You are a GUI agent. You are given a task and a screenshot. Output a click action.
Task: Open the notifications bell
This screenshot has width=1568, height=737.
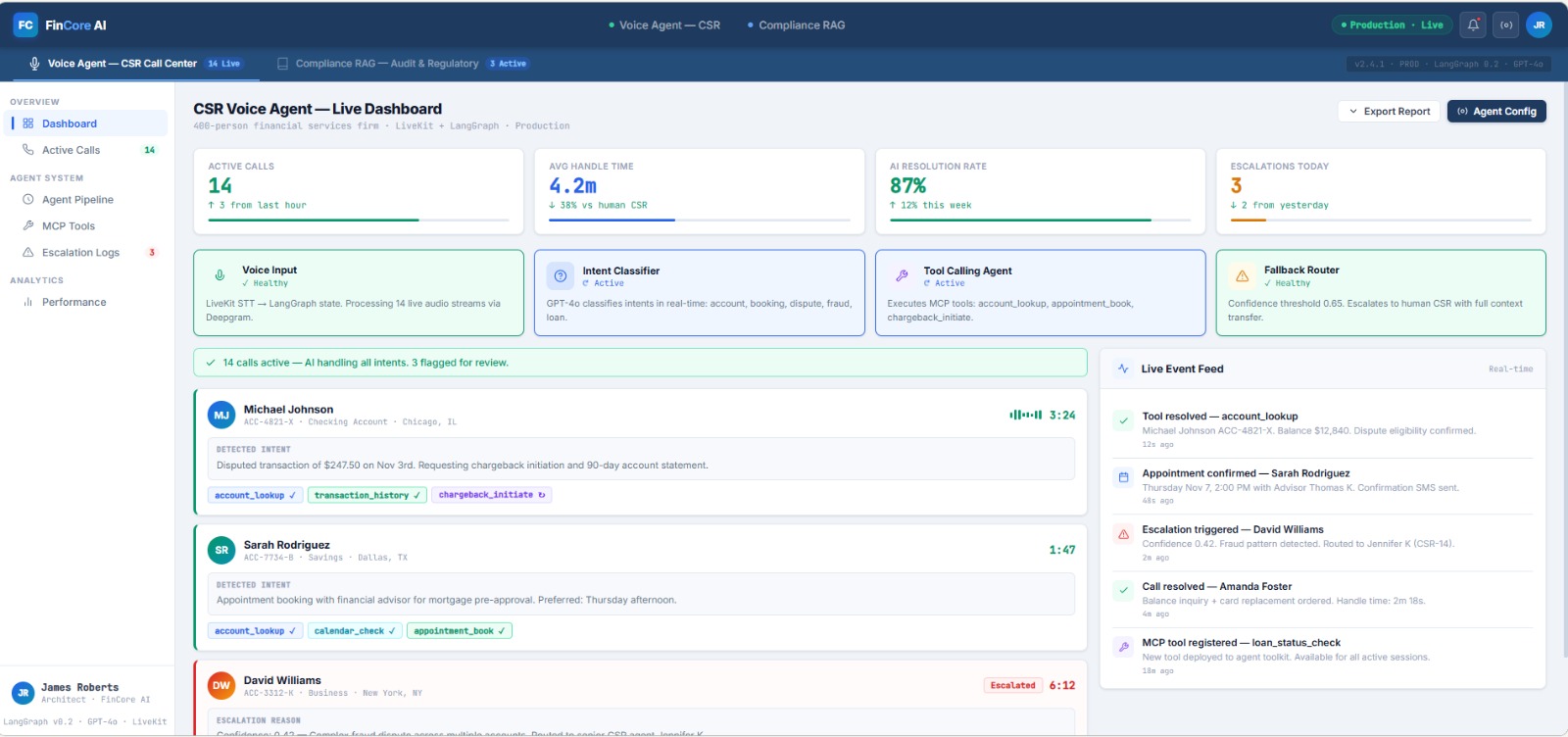[x=1473, y=25]
